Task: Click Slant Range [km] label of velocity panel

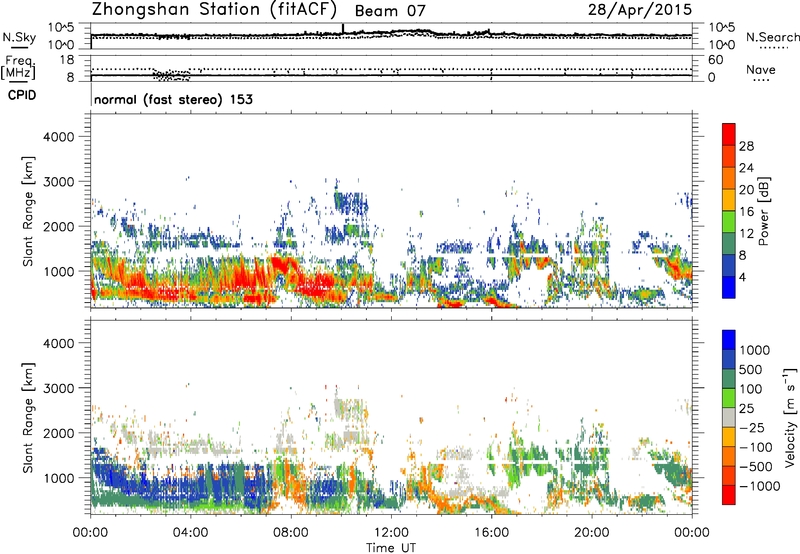Action: click(28, 418)
